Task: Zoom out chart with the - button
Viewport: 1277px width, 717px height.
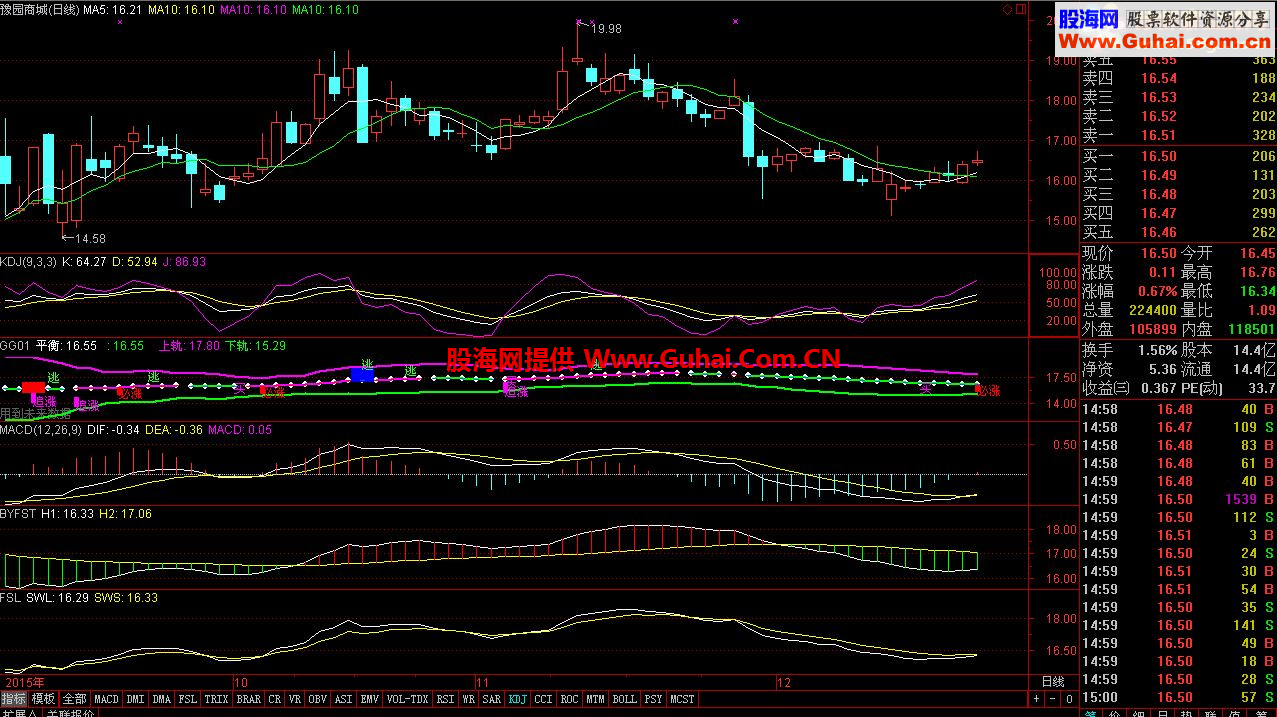Action: [x=1053, y=698]
